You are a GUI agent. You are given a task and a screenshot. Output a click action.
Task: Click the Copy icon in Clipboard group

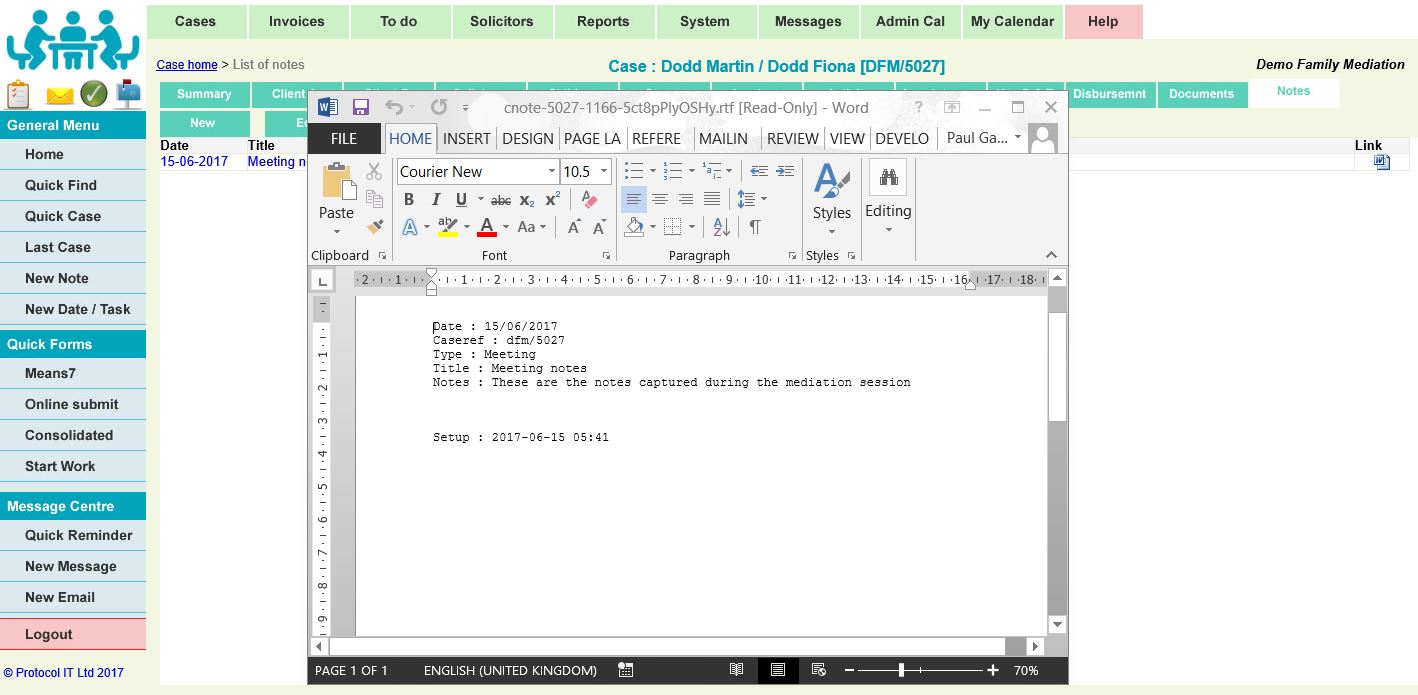(375, 199)
